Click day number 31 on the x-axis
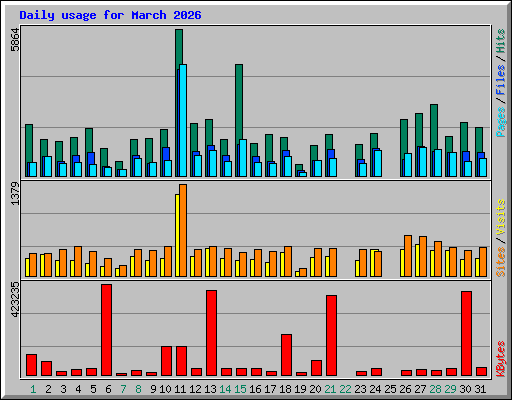 click(x=480, y=389)
